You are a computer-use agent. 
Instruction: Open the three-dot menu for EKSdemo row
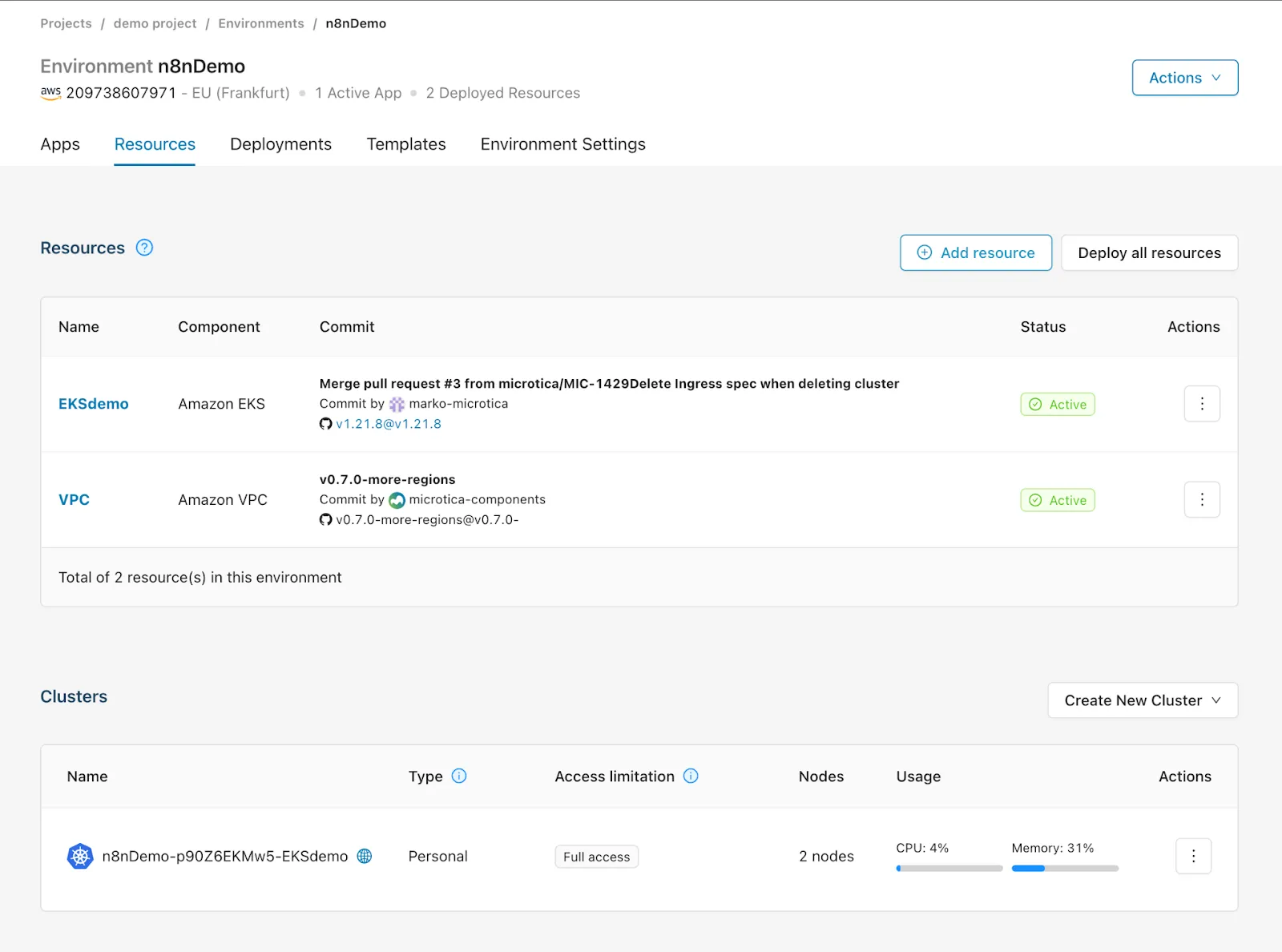1202,404
